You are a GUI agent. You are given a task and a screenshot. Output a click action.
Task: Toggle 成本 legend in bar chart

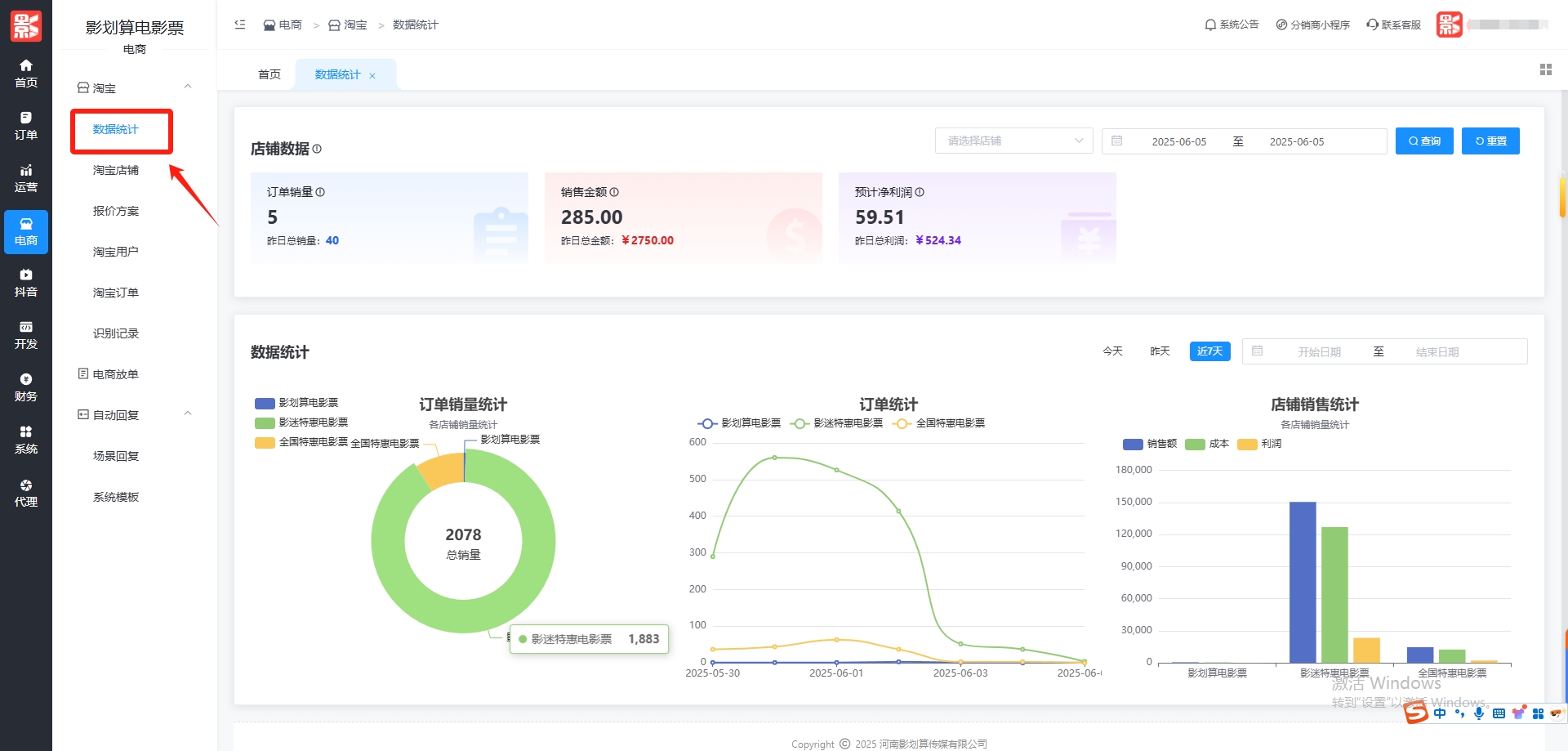pyautogui.click(x=1207, y=444)
